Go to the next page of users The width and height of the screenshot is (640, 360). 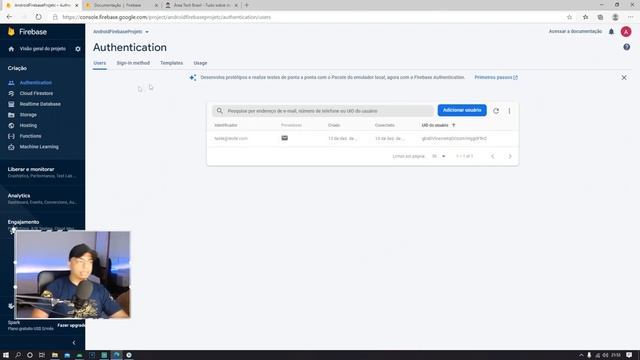[x=510, y=156]
